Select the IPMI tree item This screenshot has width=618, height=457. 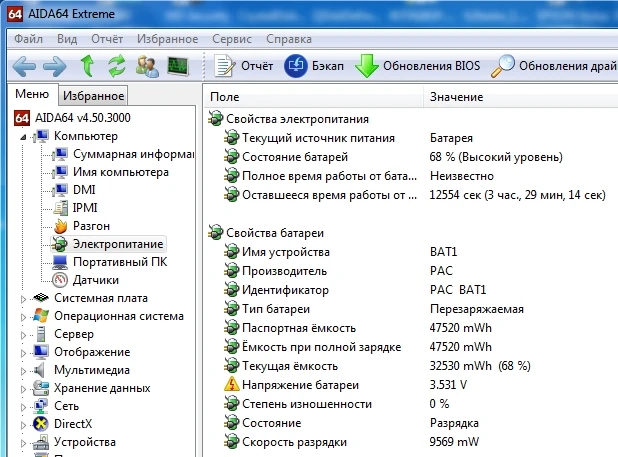pyautogui.click(x=85, y=208)
